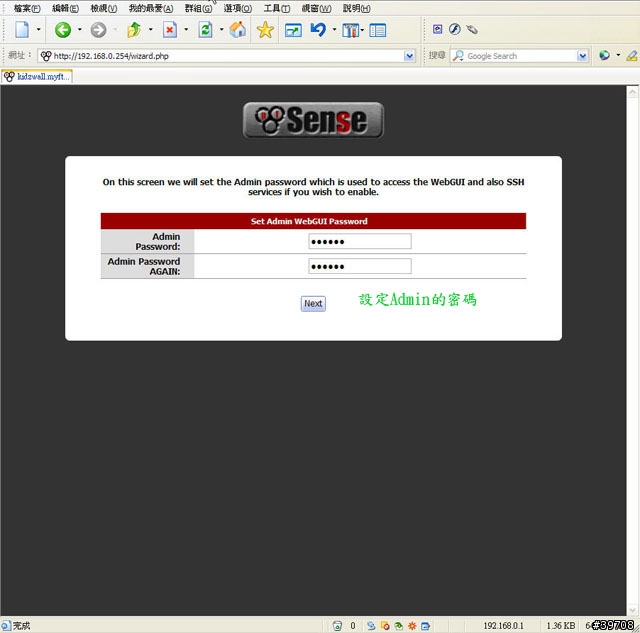
Task: Open the 檢視(V) menu
Action: pyautogui.click(x=104, y=8)
